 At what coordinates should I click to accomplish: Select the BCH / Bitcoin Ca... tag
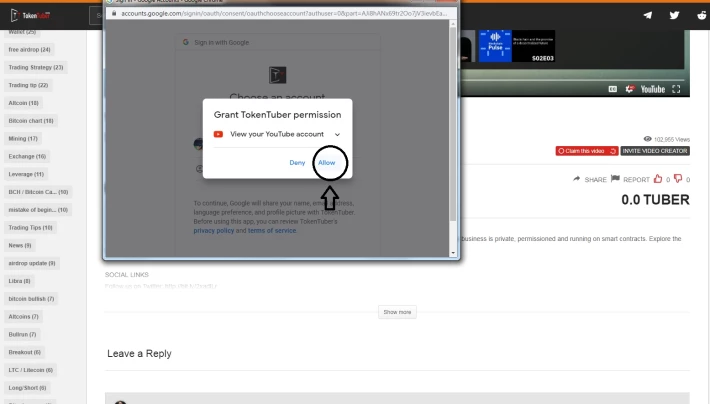tap(38, 192)
